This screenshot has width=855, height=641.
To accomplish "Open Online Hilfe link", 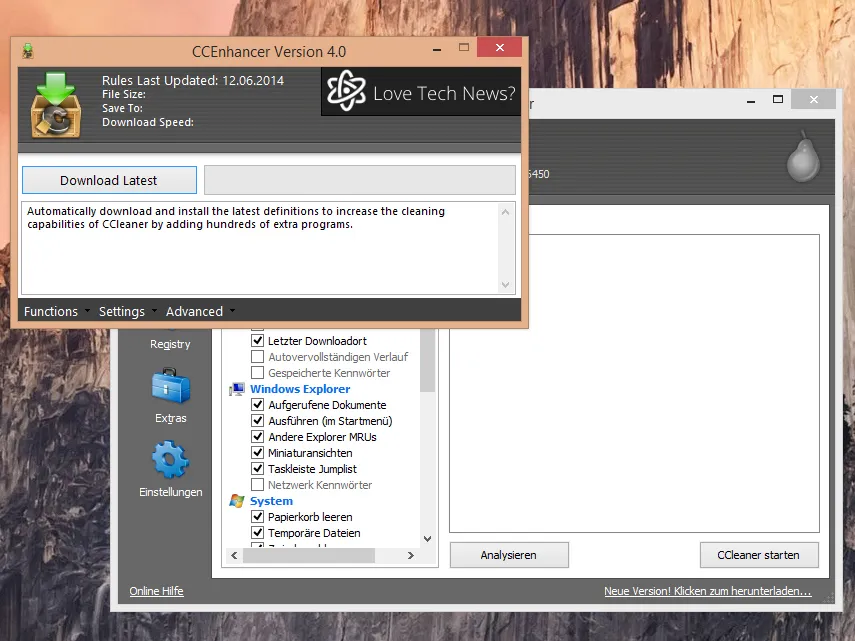I will pyautogui.click(x=156, y=591).
